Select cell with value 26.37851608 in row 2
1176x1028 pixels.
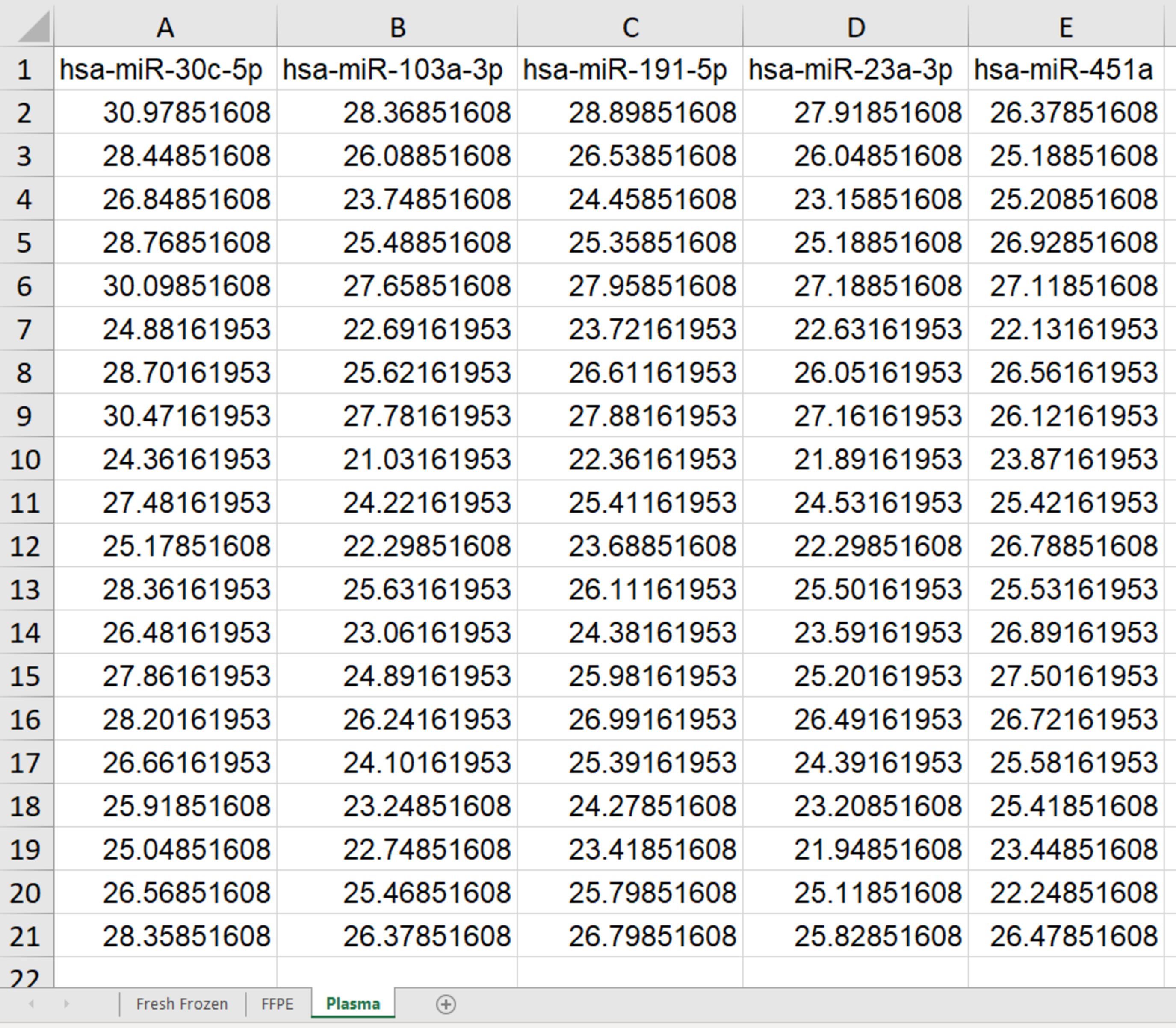pos(1066,112)
